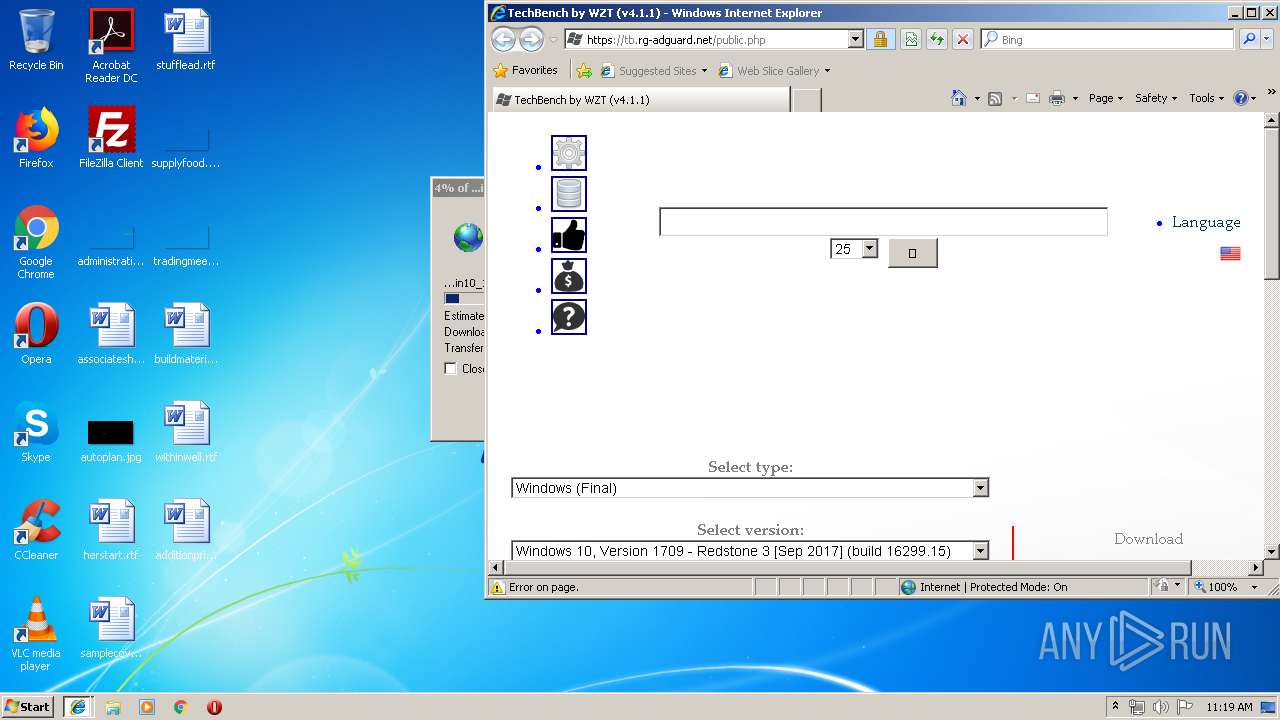
Task: Click the address bar URL field
Action: tap(705, 39)
